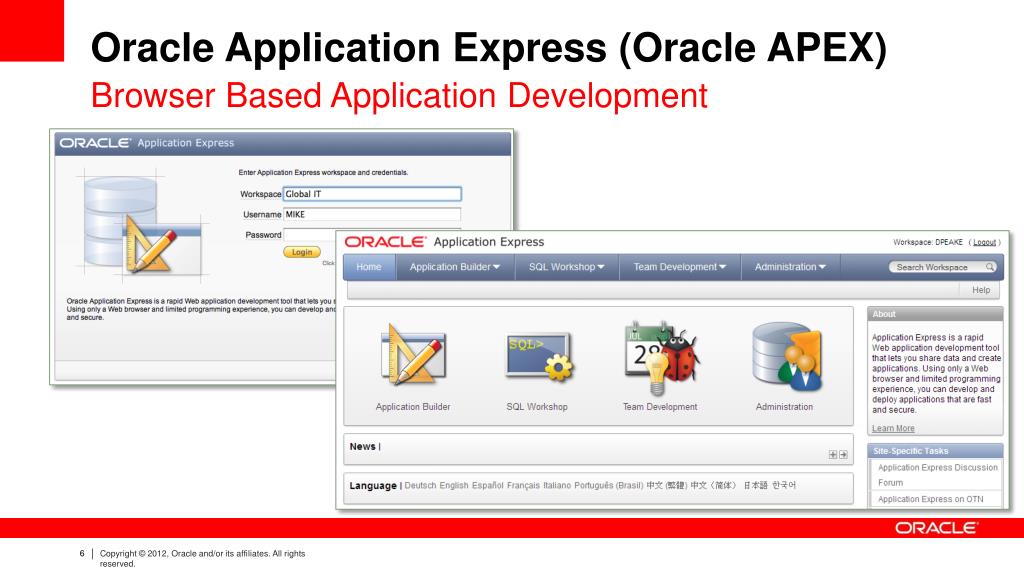Click the arrow icon in News panel
Screen dimensions: 1024x576
843,455
